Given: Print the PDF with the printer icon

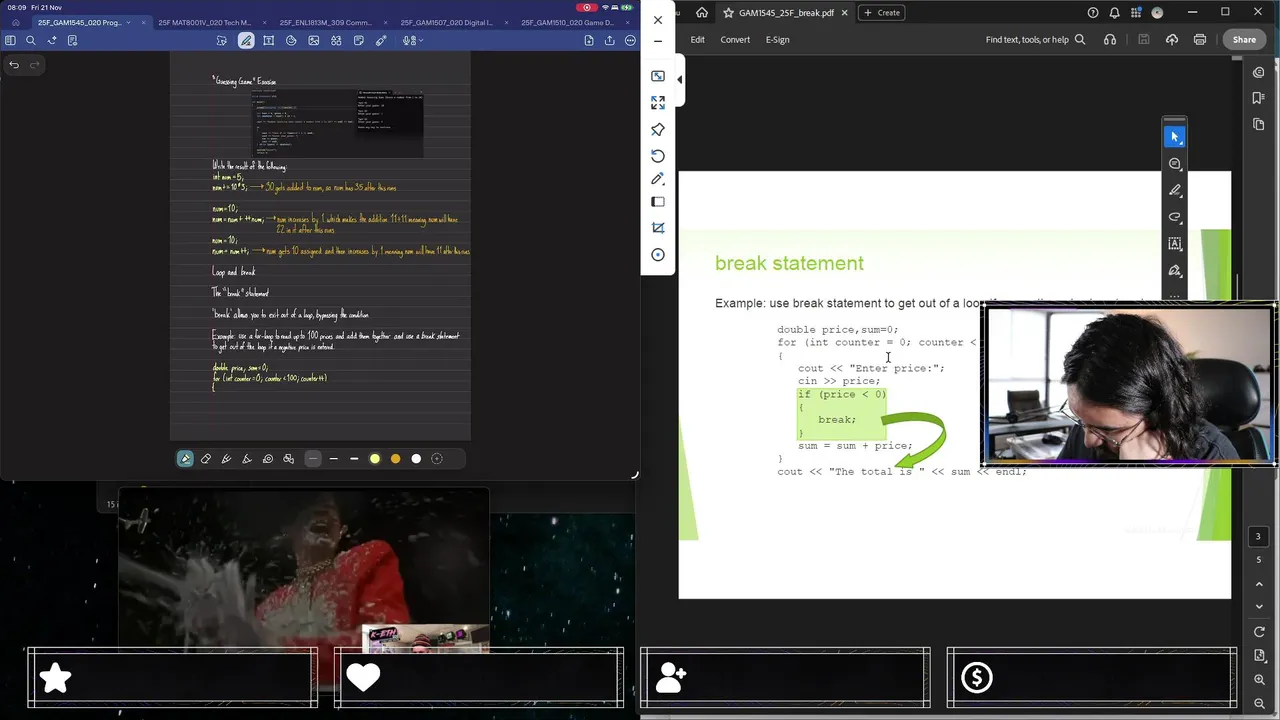Looking at the screenshot, I should (1200, 40).
